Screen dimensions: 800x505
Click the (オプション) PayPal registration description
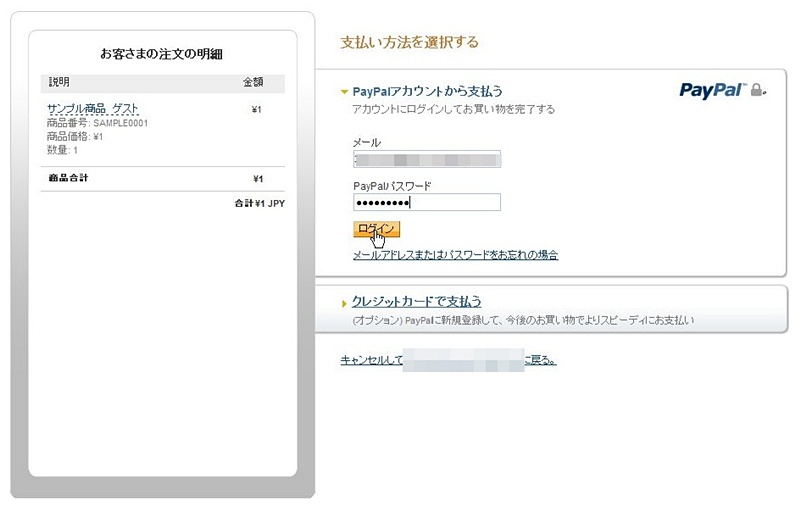click(523, 320)
